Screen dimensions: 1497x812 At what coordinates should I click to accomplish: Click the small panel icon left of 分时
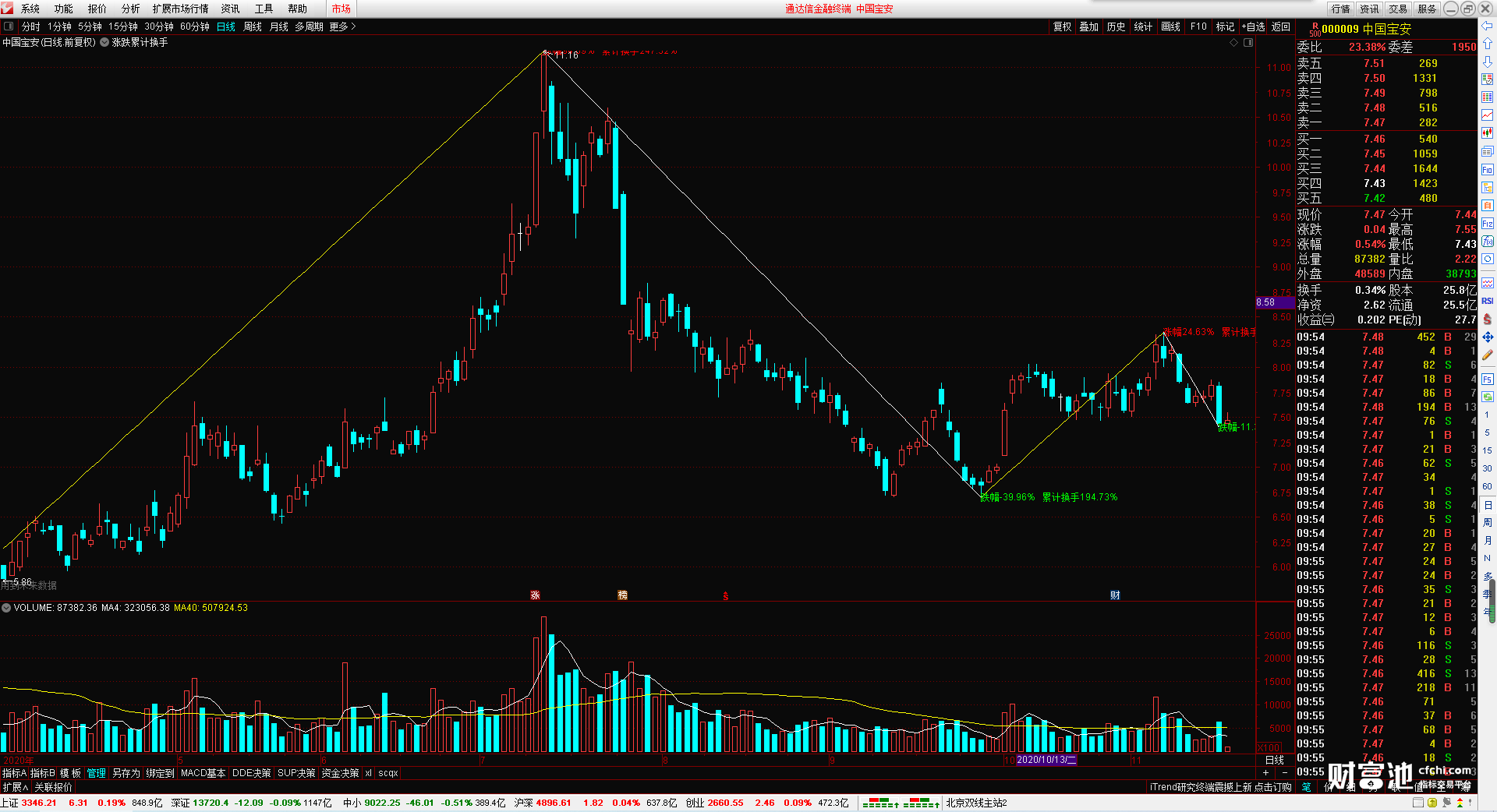tap(9, 26)
